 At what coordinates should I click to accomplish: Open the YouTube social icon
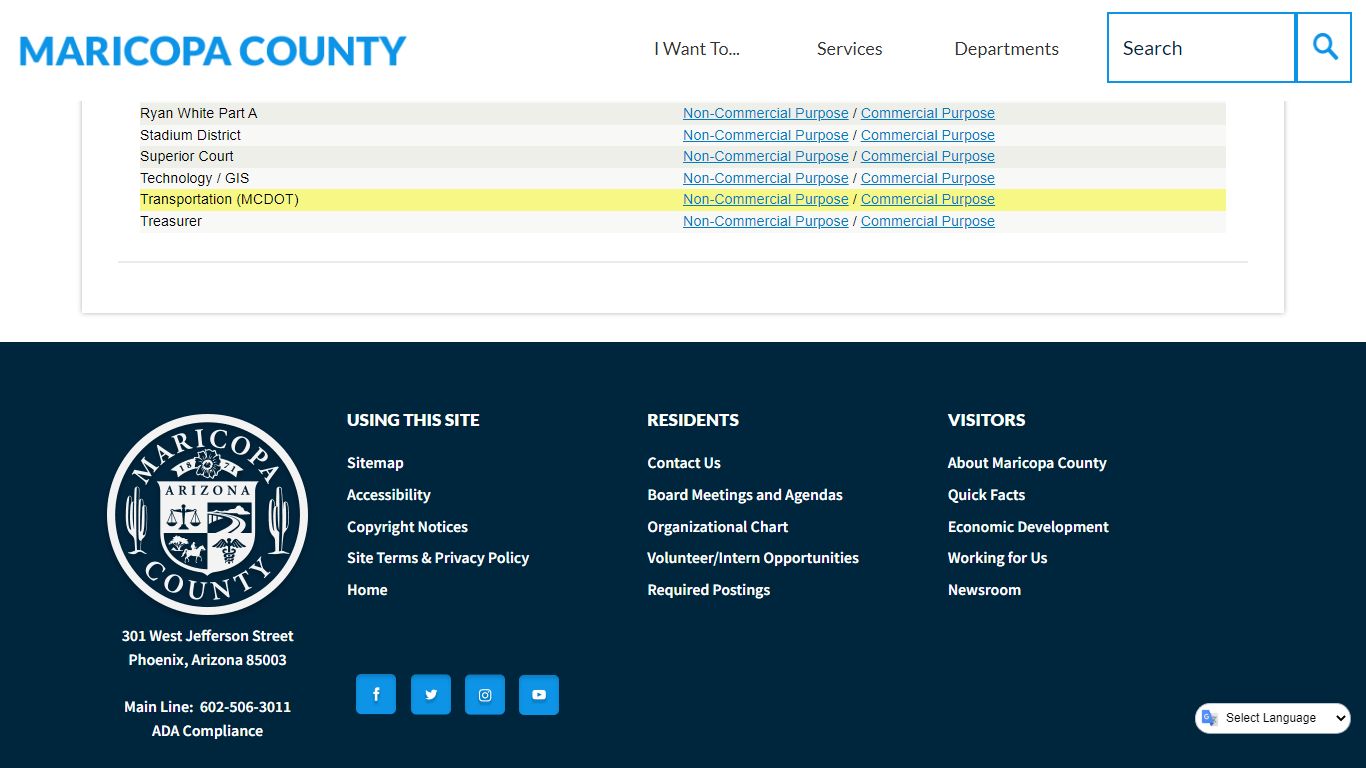coord(539,695)
